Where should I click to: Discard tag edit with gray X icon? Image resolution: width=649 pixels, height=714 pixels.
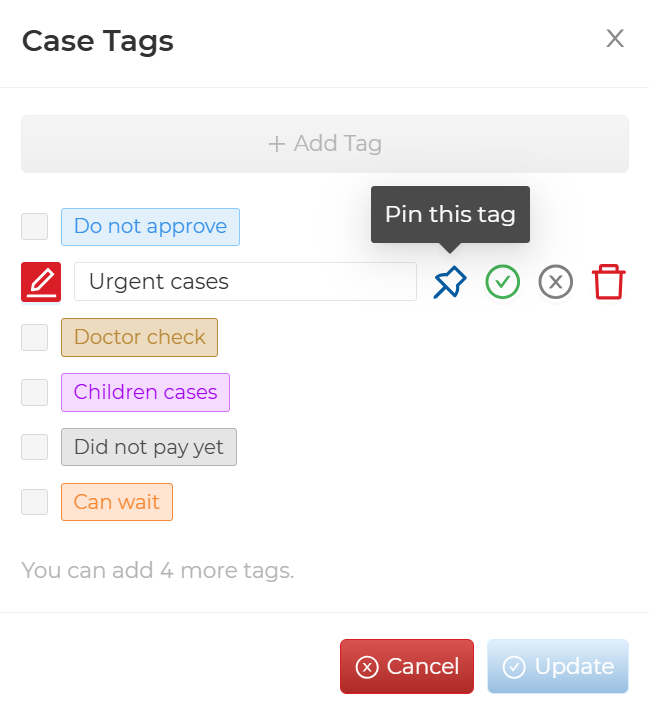point(556,282)
